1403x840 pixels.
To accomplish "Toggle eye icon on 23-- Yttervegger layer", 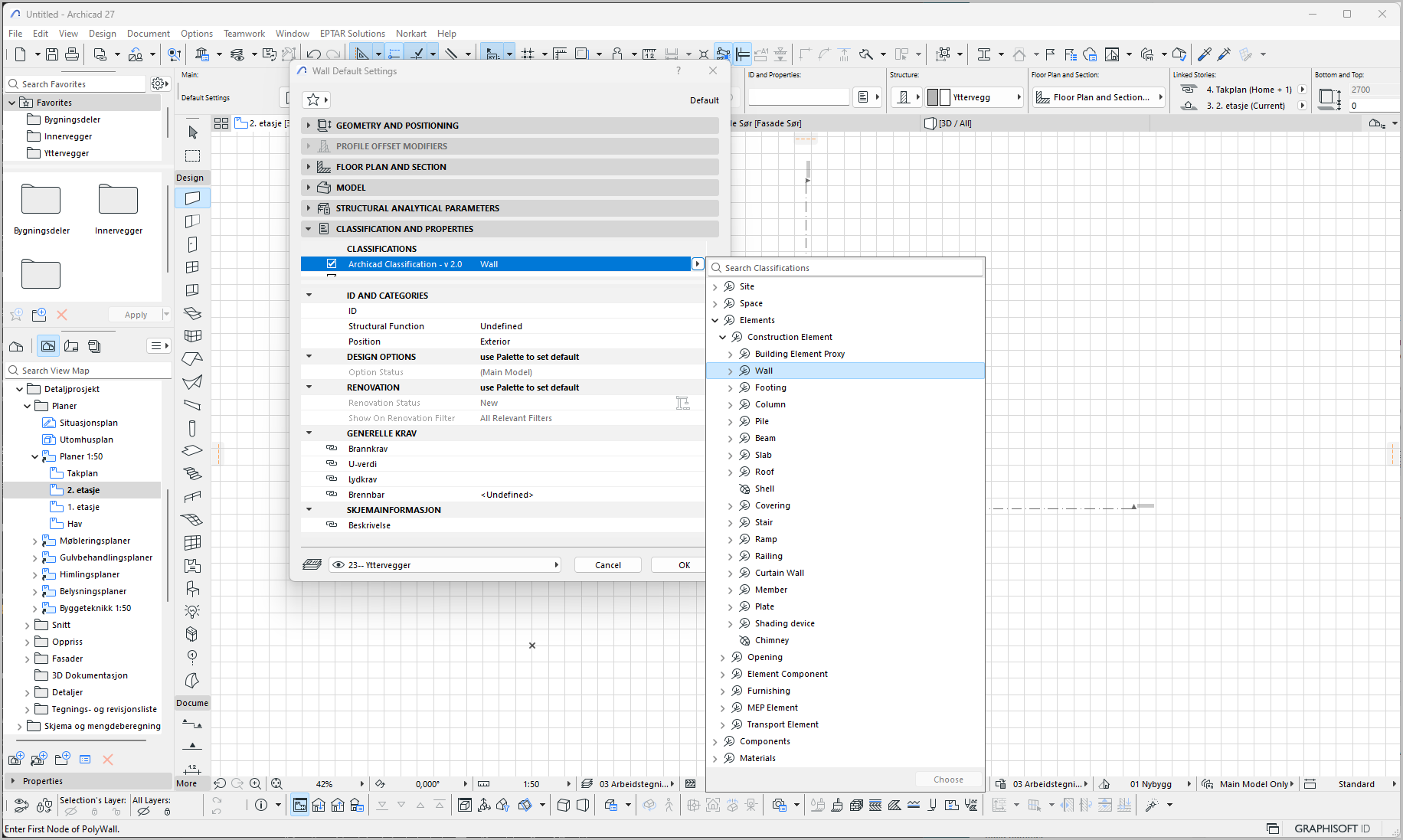I will (x=338, y=565).
